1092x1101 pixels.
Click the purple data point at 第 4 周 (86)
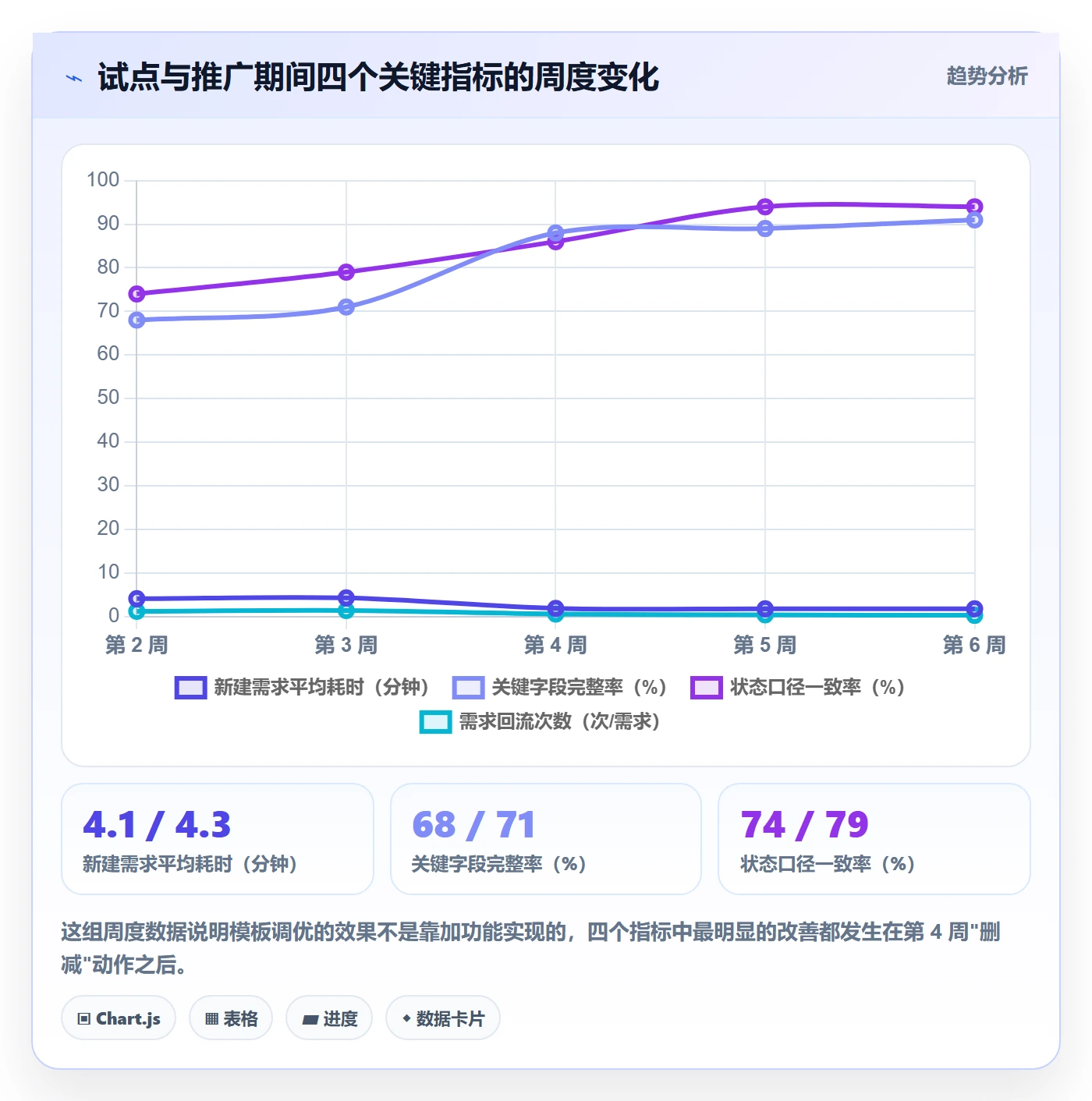pyautogui.click(x=555, y=243)
